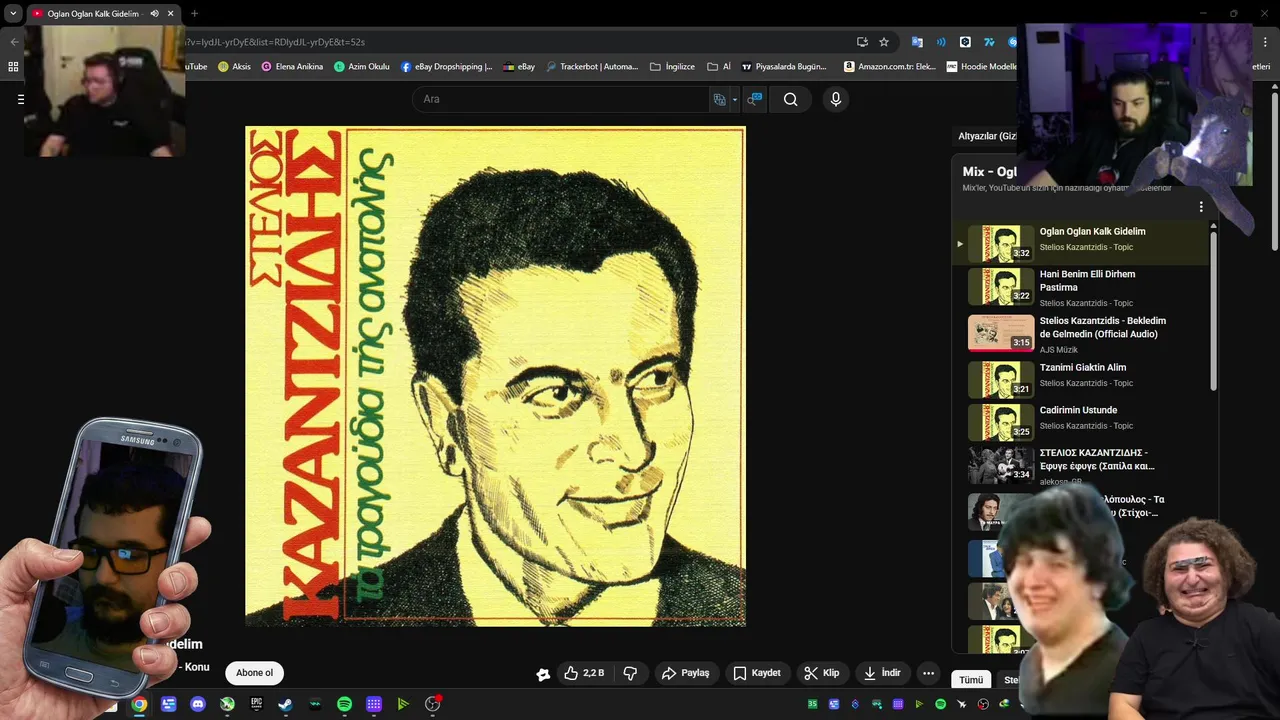Click the install/cast icon in address bar

click(x=862, y=42)
